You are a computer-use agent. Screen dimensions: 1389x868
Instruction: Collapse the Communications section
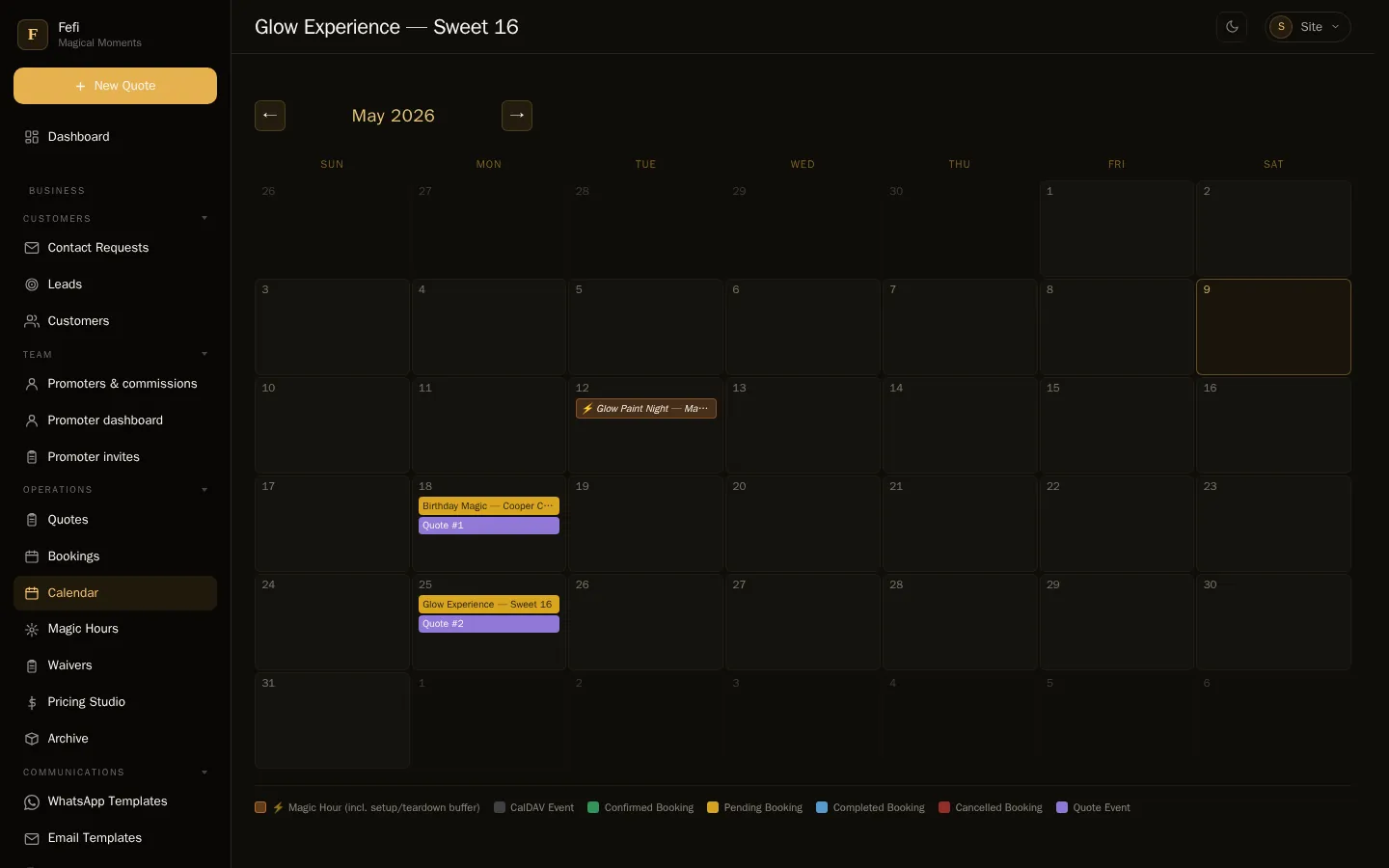tap(204, 773)
